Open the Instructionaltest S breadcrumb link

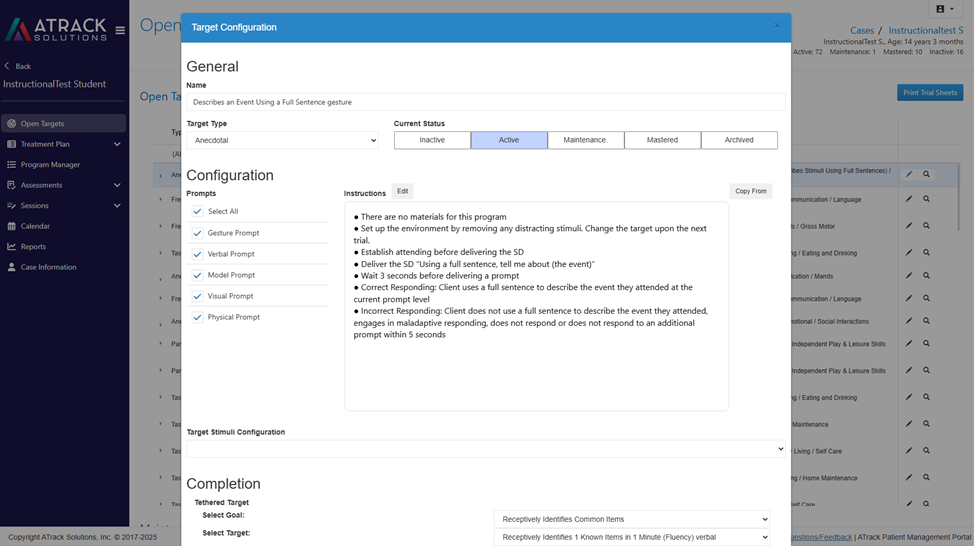[926, 30]
